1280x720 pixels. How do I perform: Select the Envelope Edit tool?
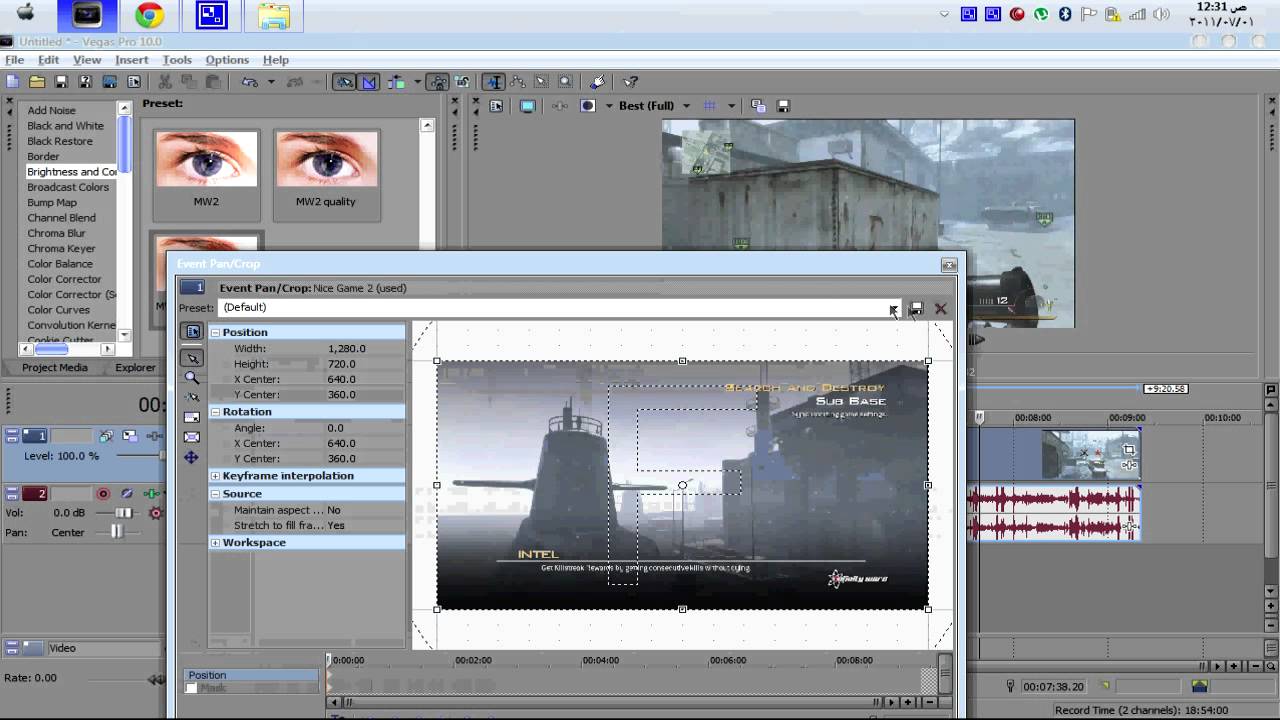tap(517, 82)
